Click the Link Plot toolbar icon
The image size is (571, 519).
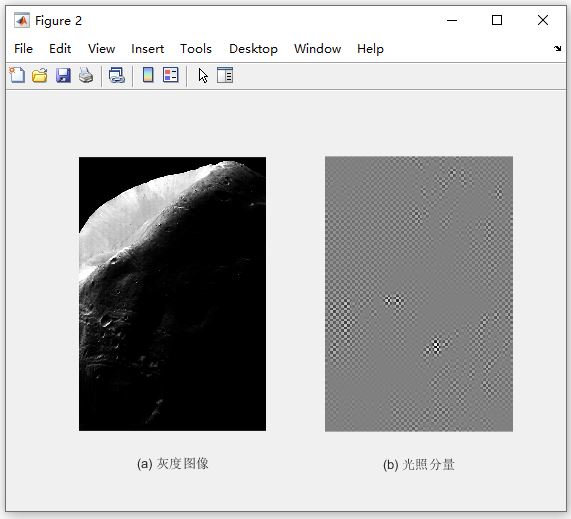[x=117, y=75]
